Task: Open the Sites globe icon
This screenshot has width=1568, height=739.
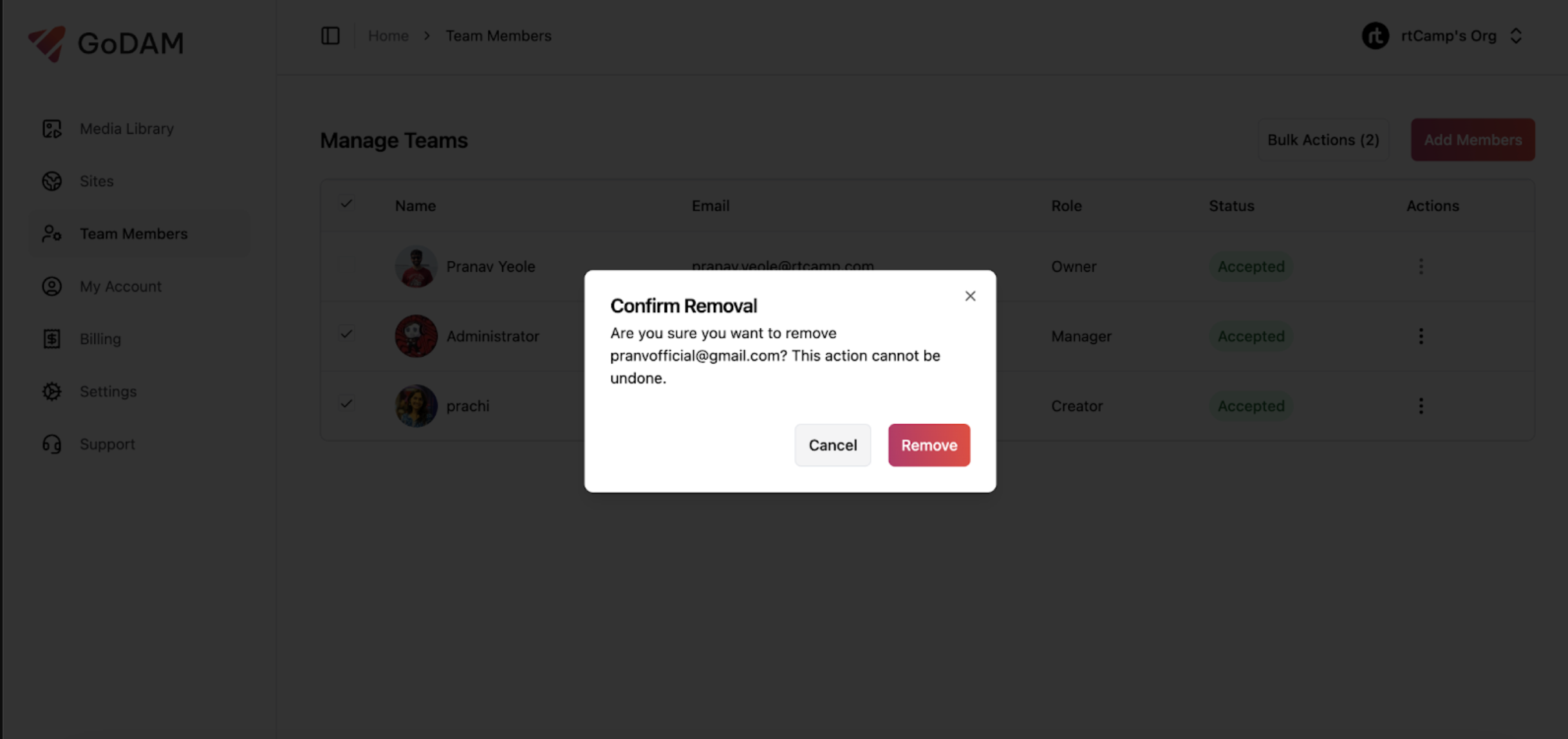Action: [51, 181]
